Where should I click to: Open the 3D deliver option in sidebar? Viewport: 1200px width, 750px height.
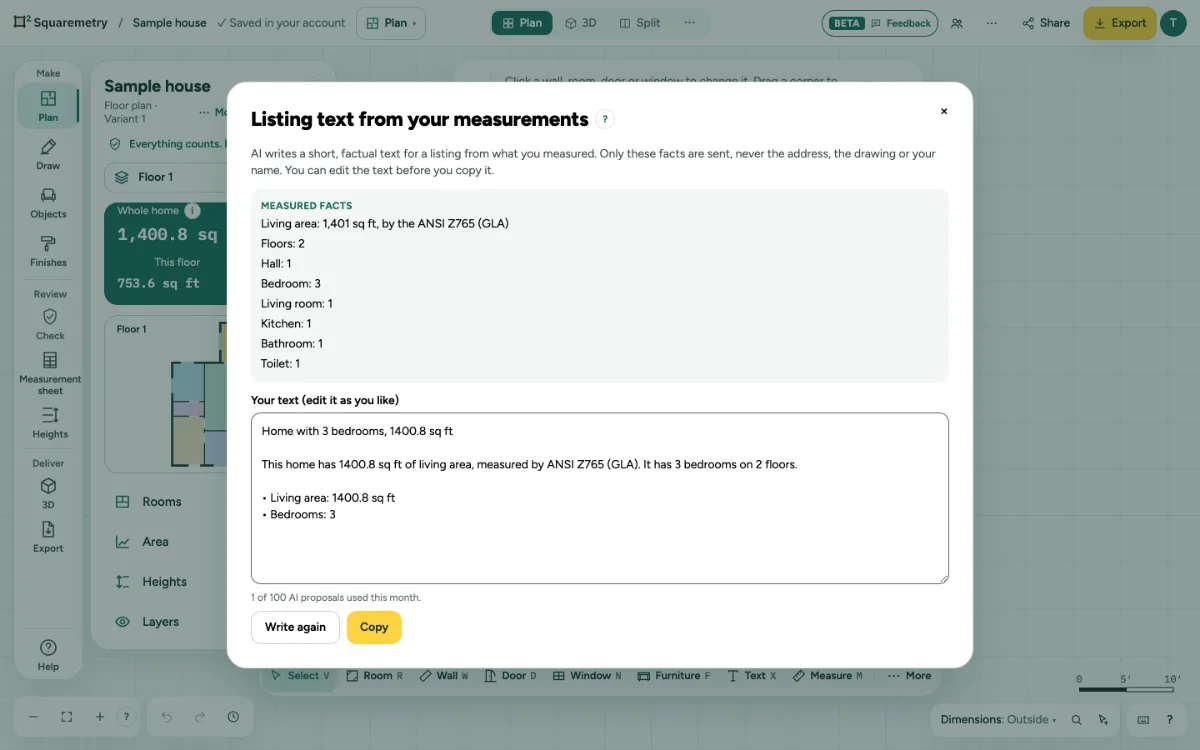pyautogui.click(x=48, y=493)
